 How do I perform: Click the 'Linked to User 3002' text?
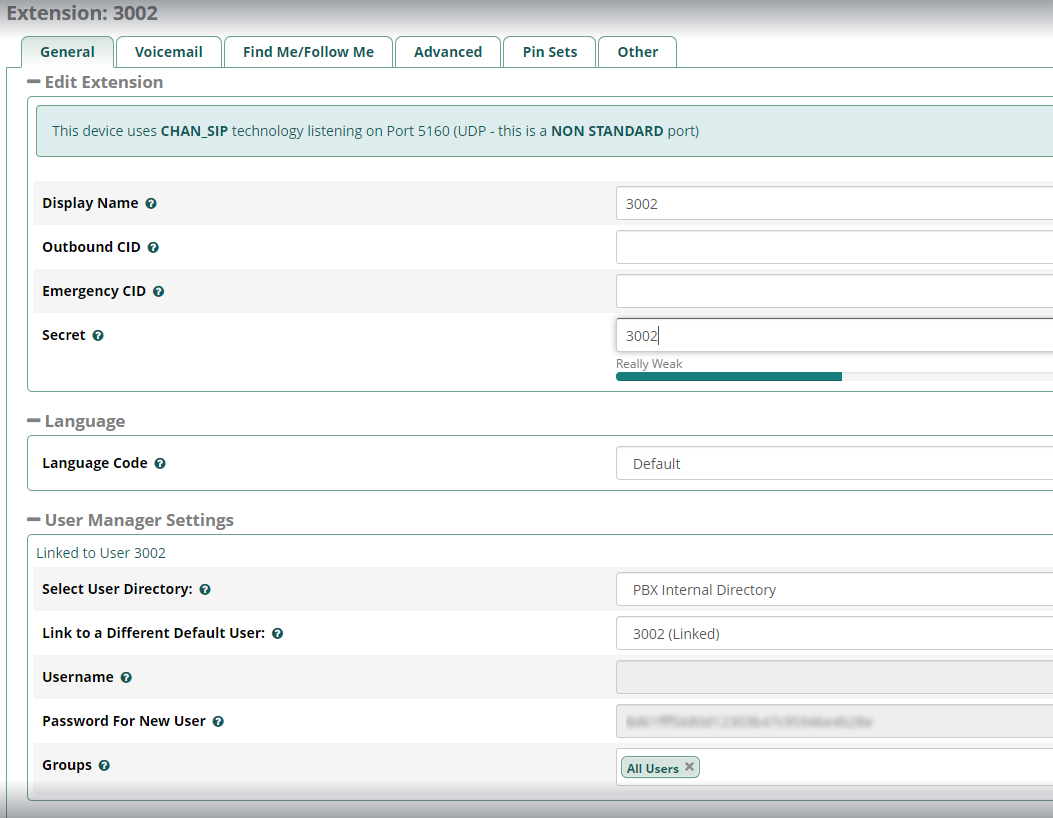101,553
